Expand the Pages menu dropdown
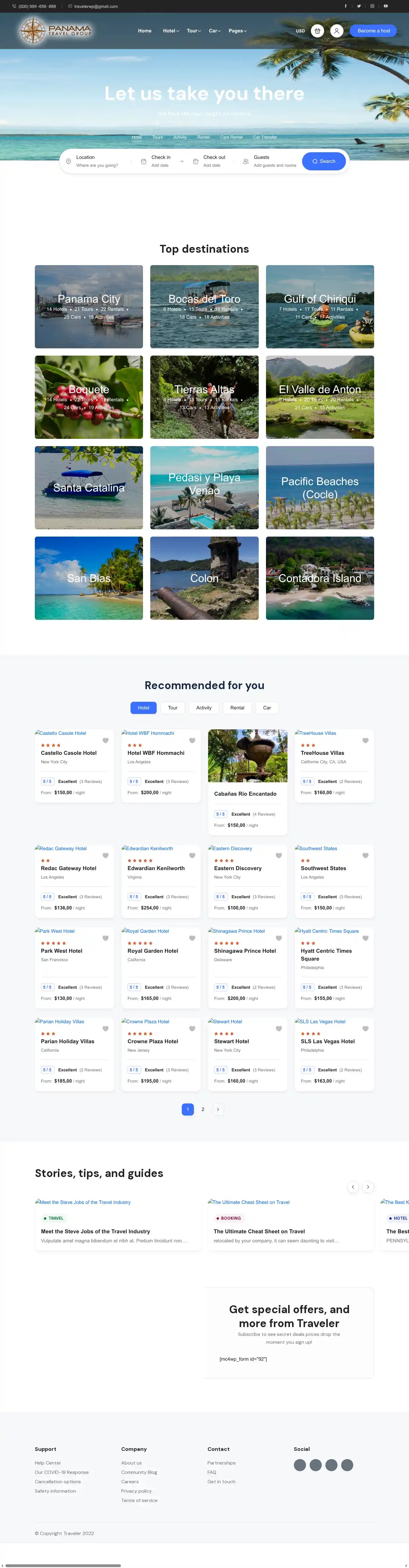Image resolution: width=409 pixels, height=1568 pixels. point(237,31)
